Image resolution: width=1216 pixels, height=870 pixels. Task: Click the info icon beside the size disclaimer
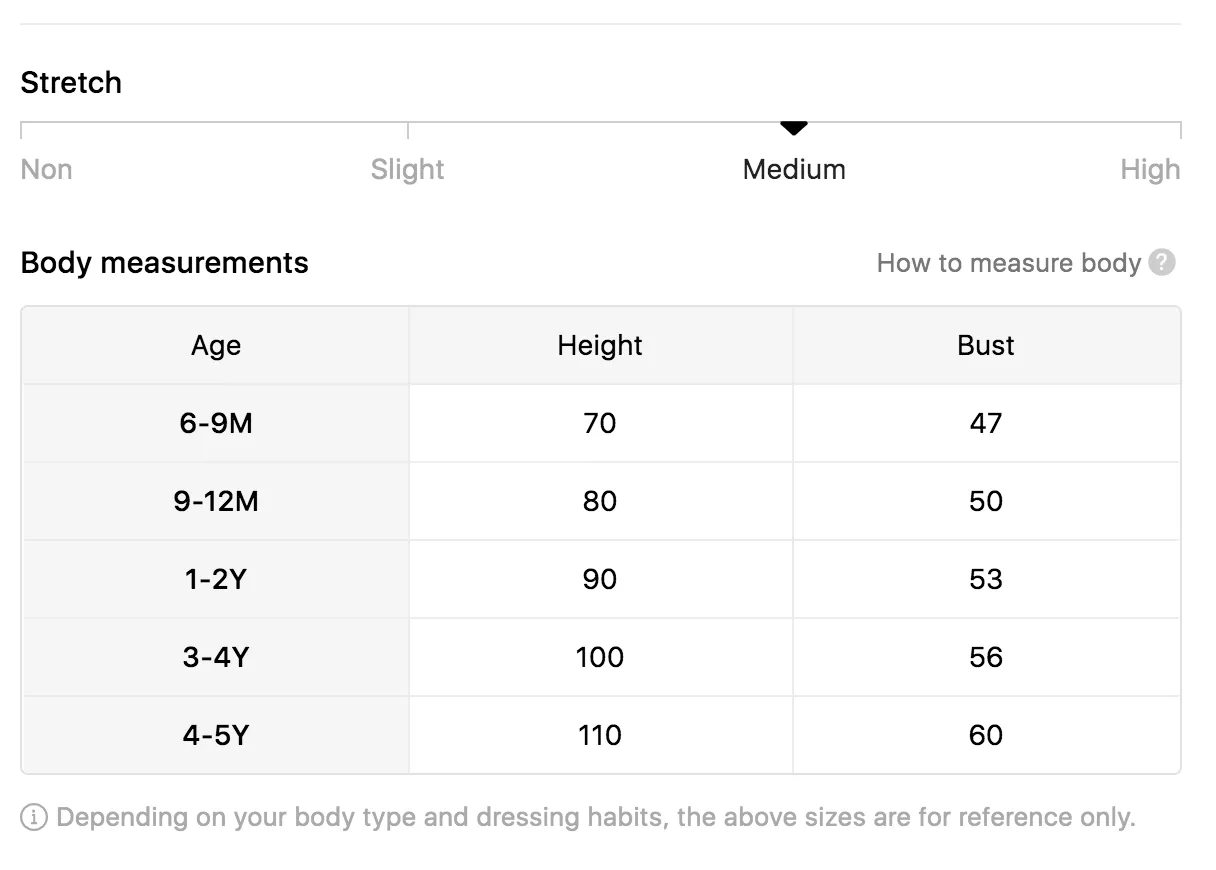(x=34, y=818)
